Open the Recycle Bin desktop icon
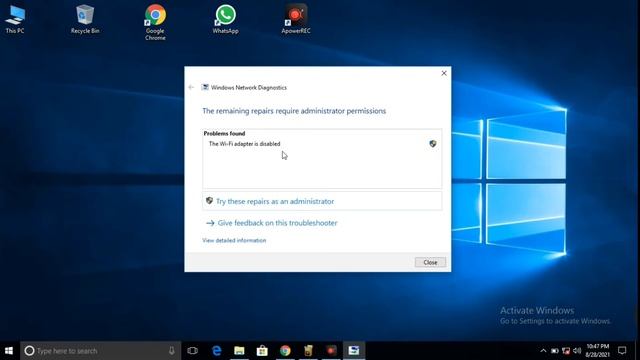The height and width of the screenshot is (360, 640). coord(85,19)
